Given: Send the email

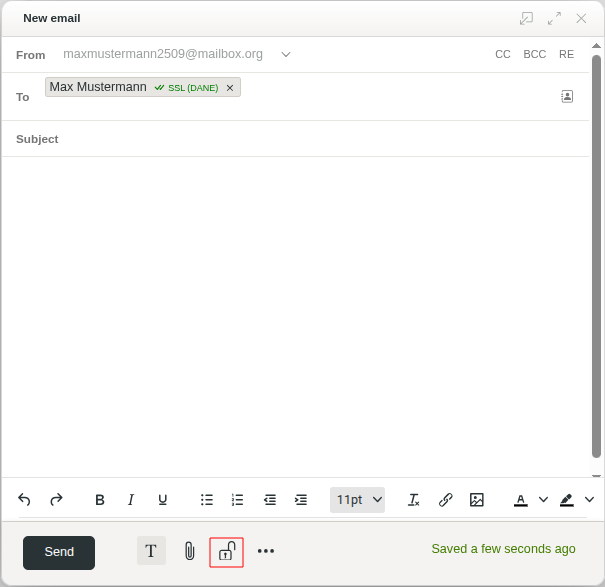Looking at the screenshot, I should (x=59, y=552).
